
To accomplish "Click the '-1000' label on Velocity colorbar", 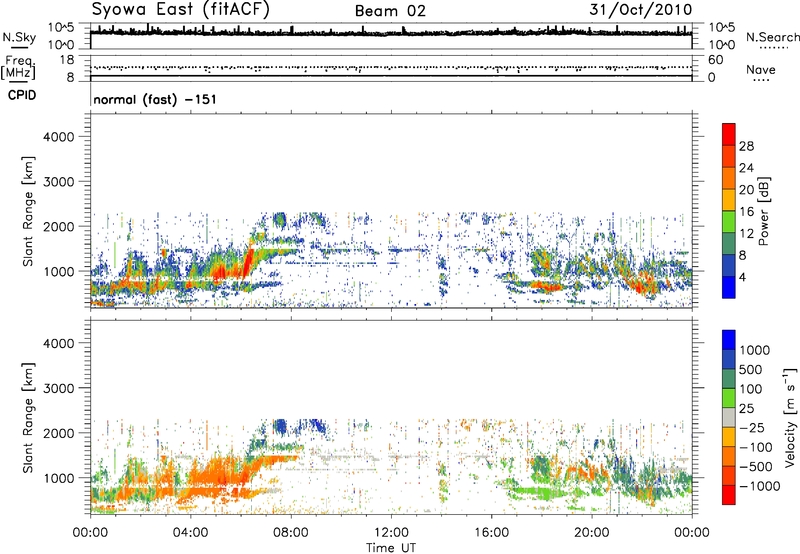I will (760, 486).
